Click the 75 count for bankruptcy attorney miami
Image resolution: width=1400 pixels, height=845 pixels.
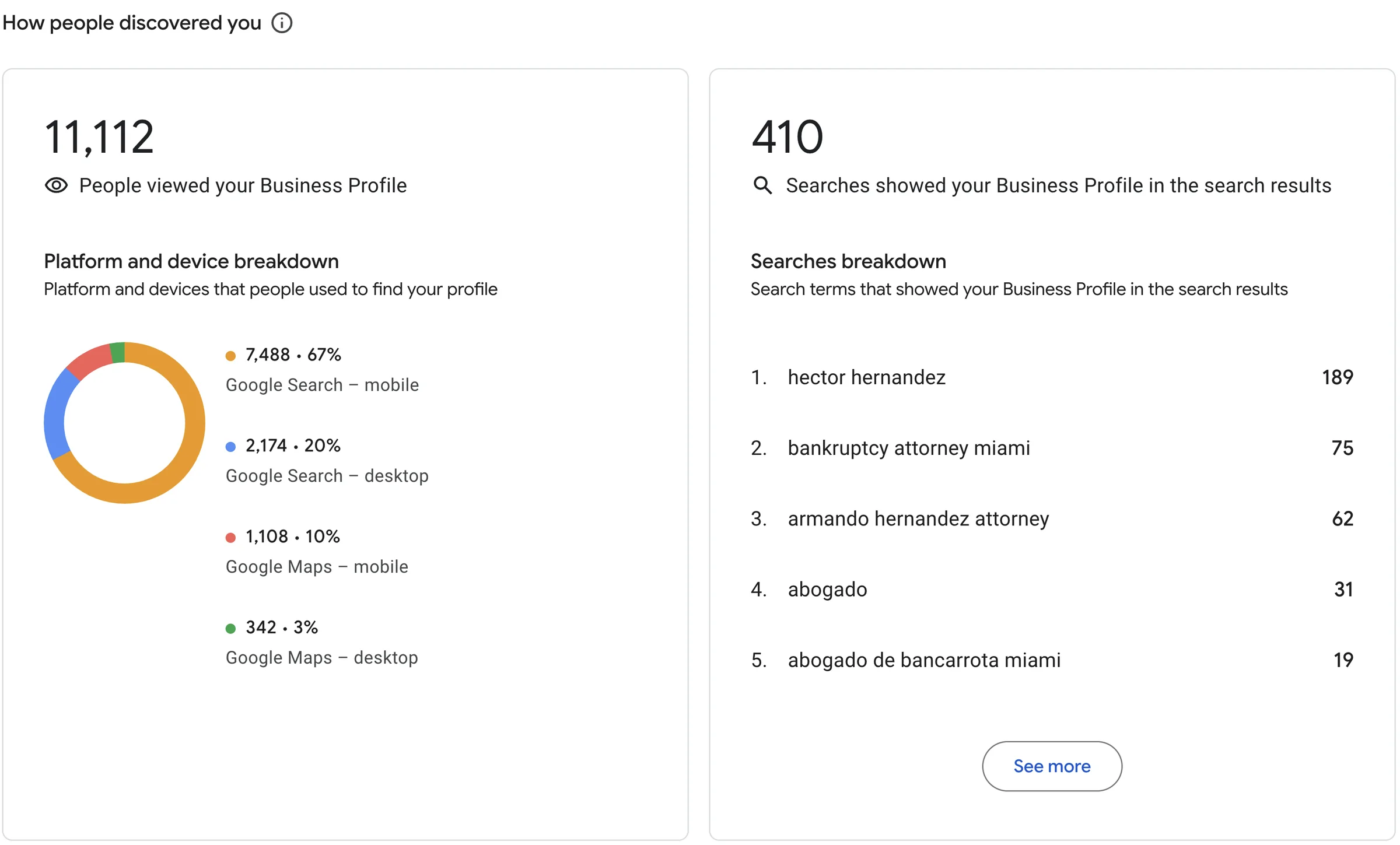1342,448
